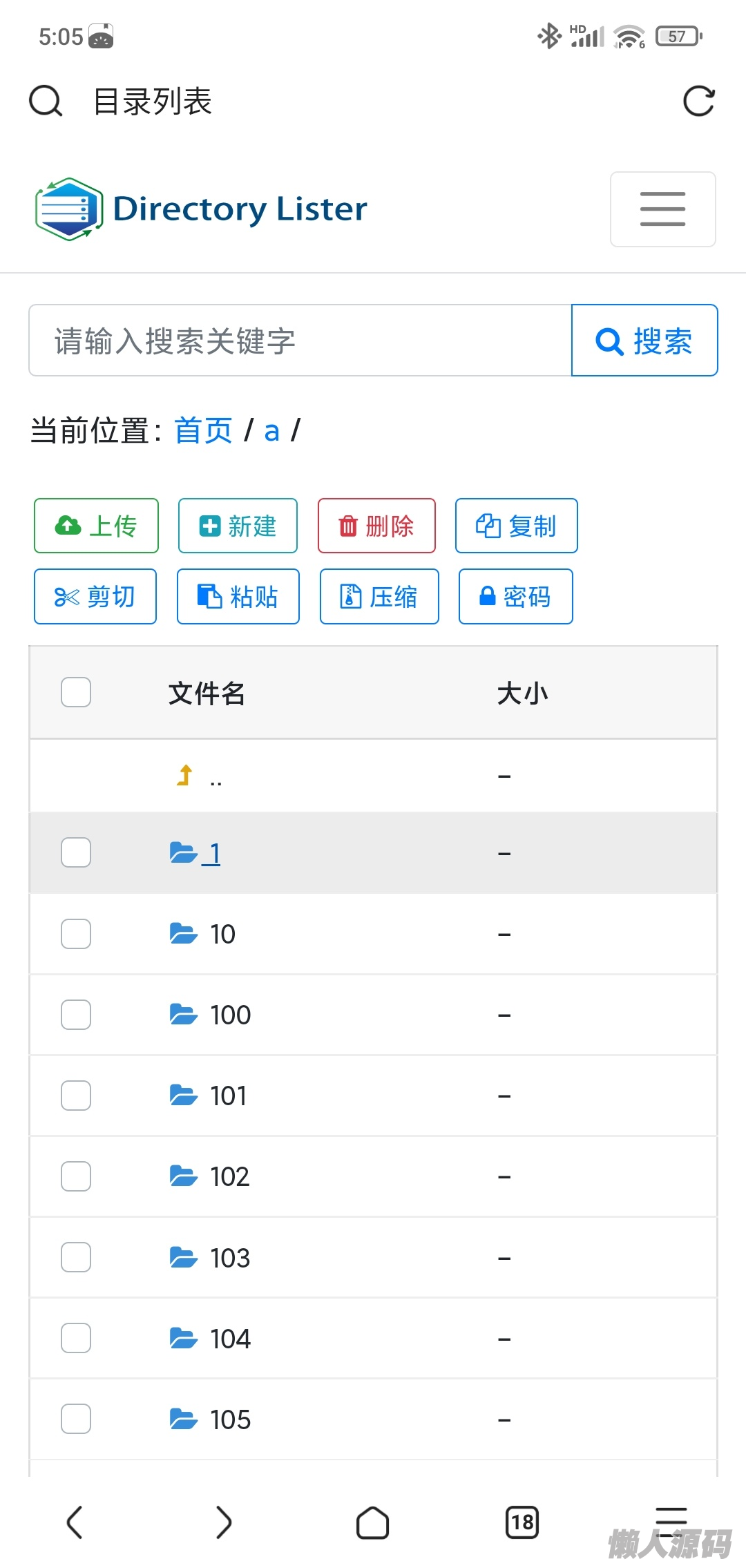Click the red 删除 delete button

point(376,526)
